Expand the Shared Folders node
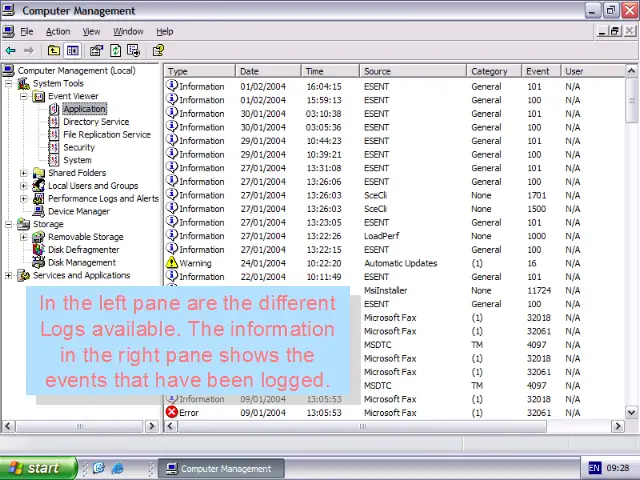Image resolution: width=640 pixels, height=480 pixels. point(24,173)
